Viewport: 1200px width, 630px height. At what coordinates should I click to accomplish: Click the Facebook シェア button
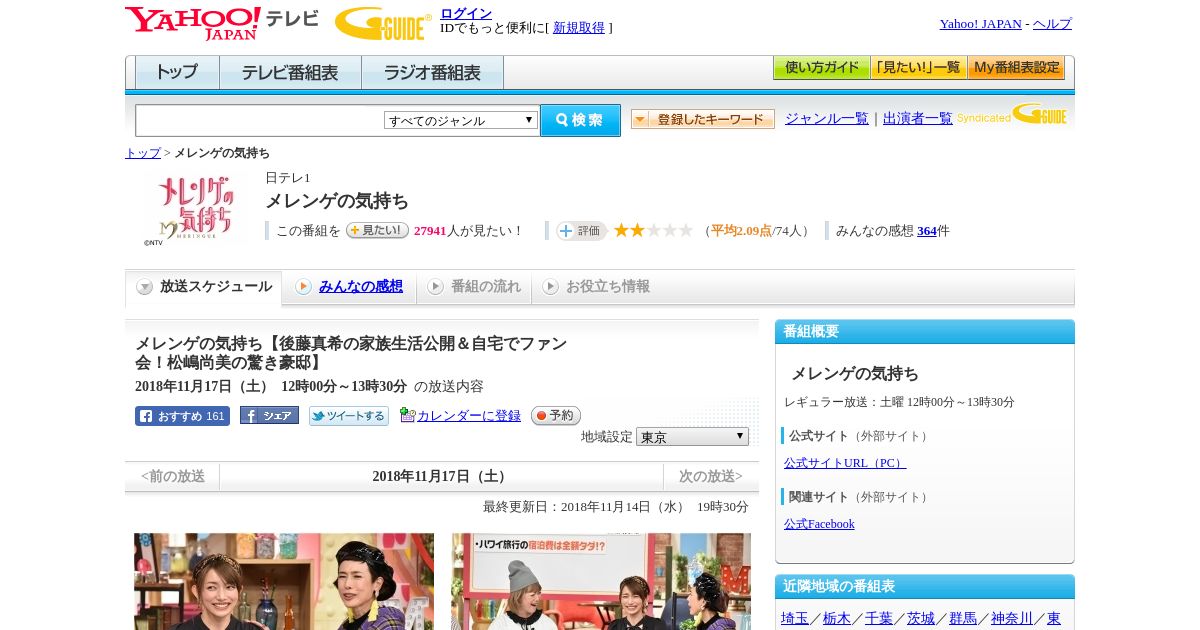[x=269, y=416]
